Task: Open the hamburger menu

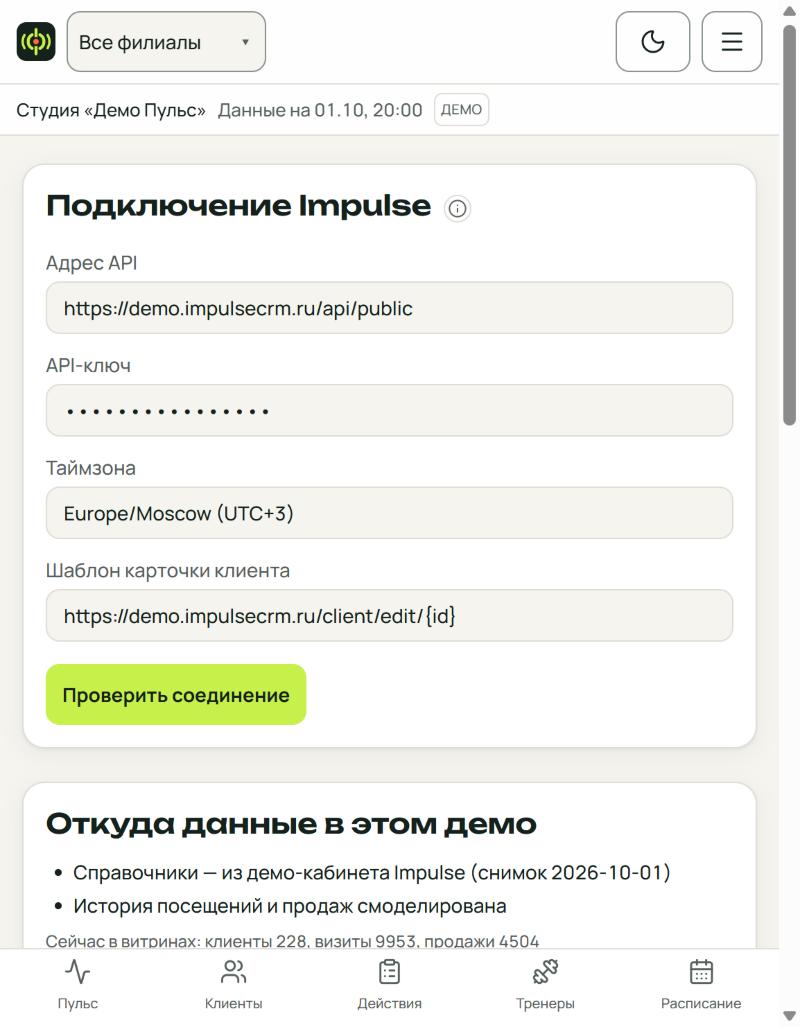Action: 732,41
